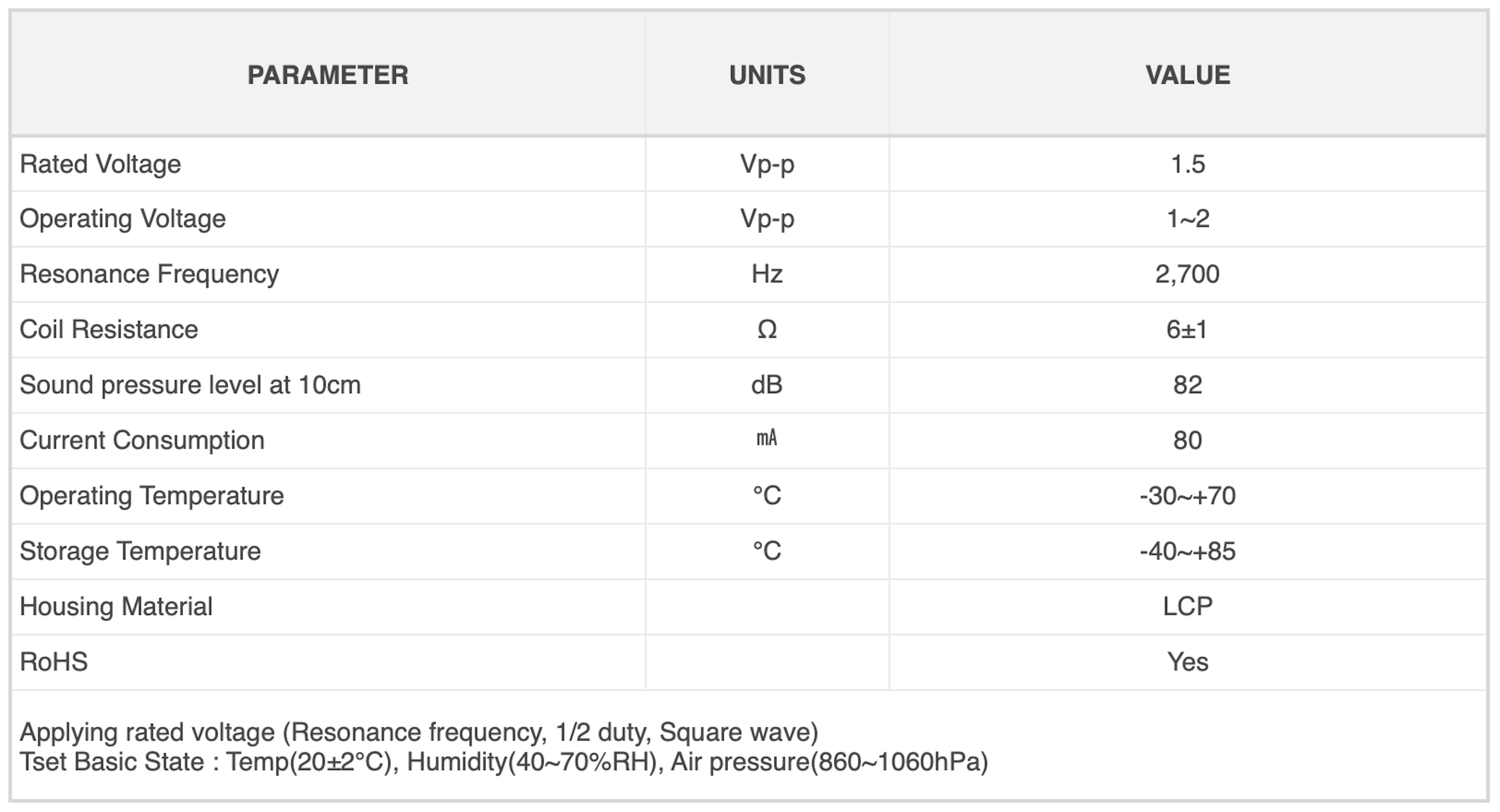Click the Coil Resistance parameter
The height and width of the screenshot is (812, 1500).
pyautogui.click(x=109, y=329)
